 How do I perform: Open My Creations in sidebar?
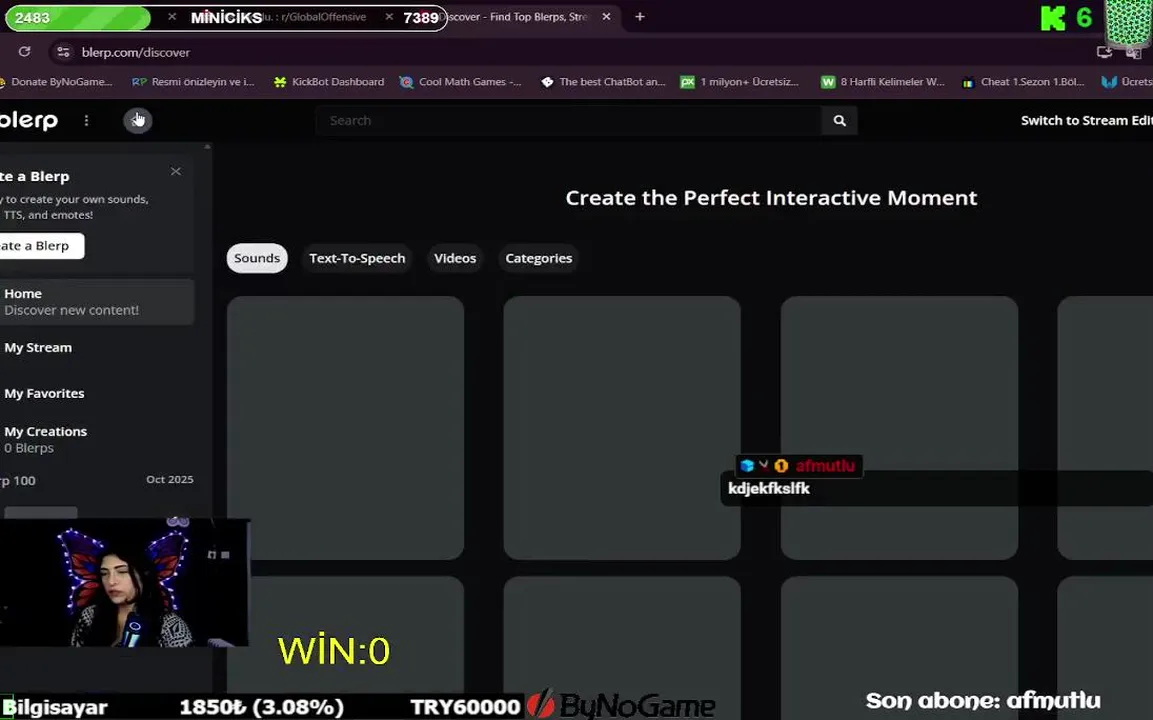(46, 439)
